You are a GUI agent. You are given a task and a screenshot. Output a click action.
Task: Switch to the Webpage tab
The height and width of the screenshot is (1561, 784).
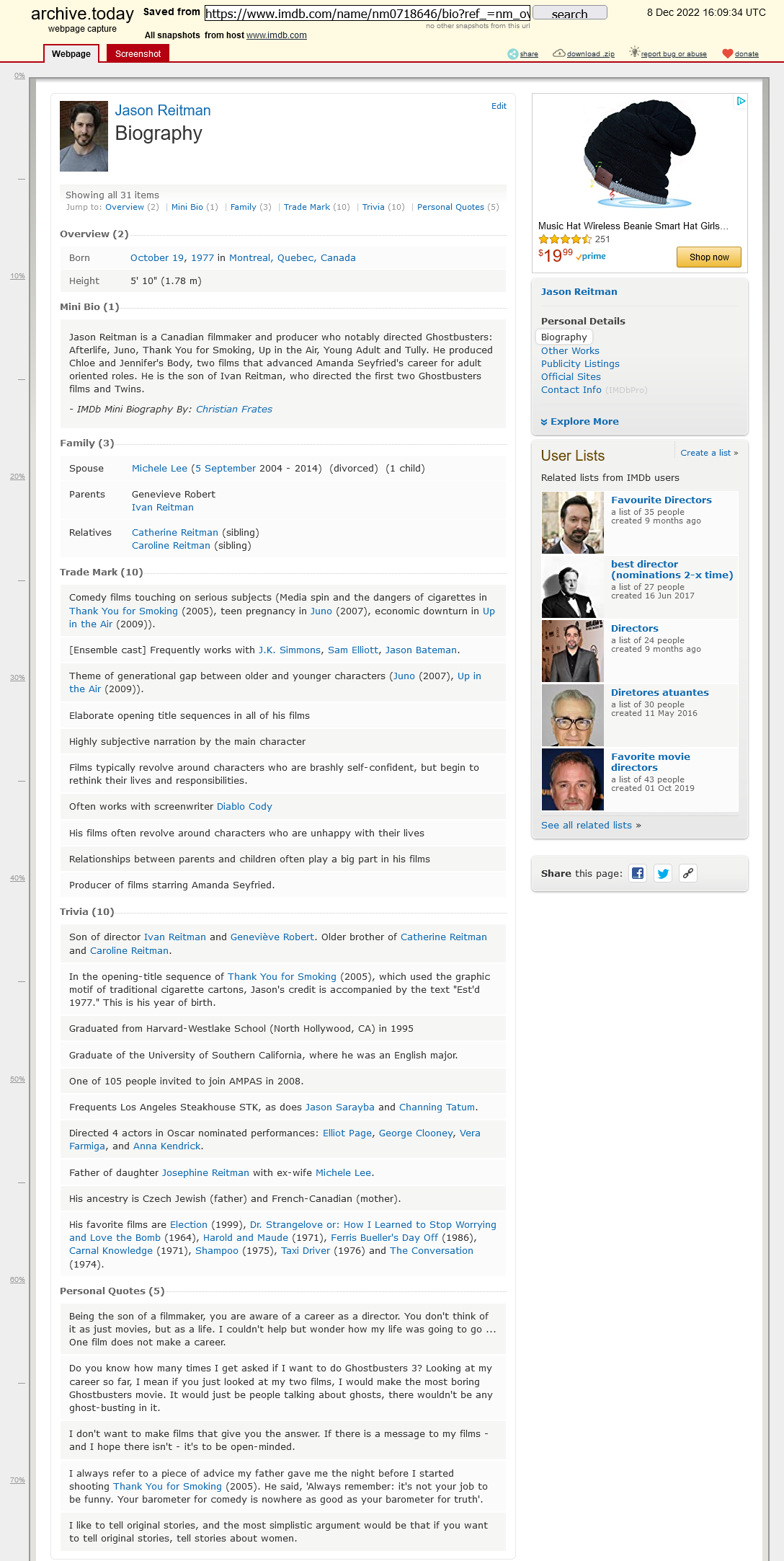pos(71,53)
